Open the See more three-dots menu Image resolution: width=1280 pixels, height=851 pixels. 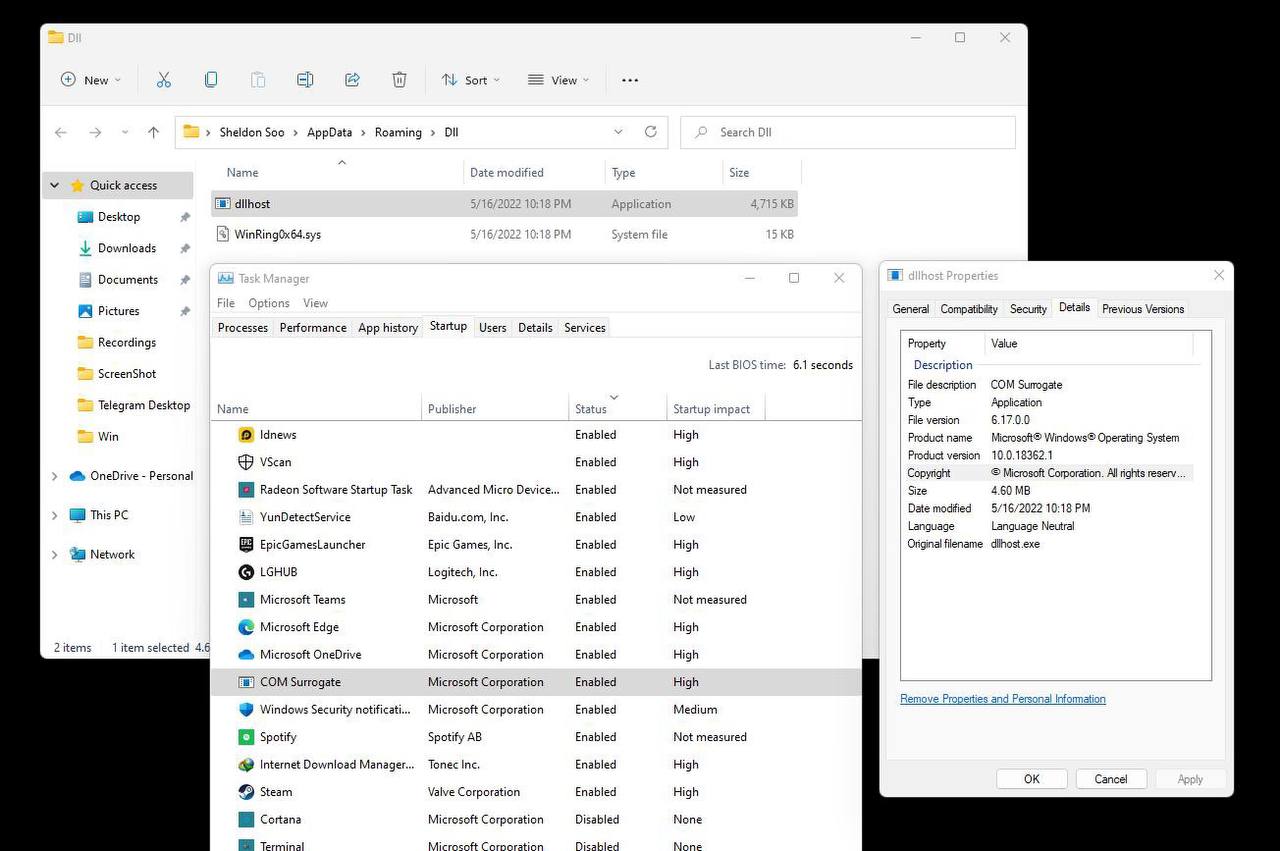(630, 80)
